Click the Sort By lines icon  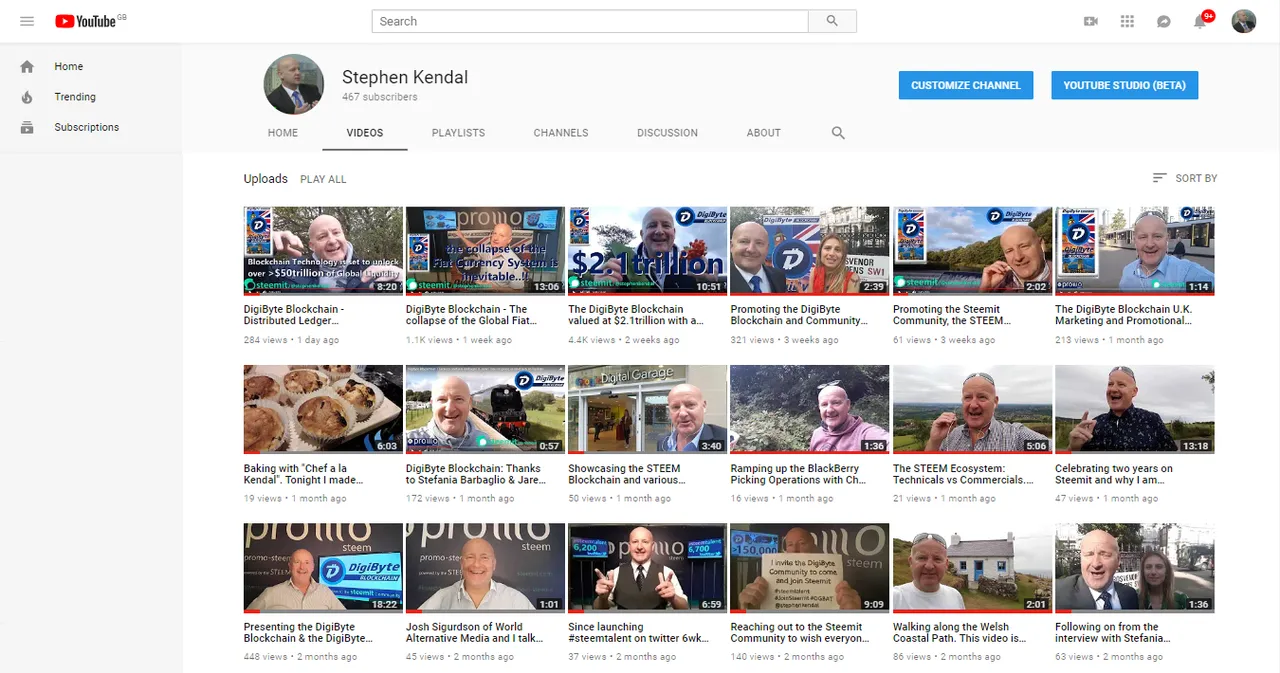pyautogui.click(x=1160, y=178)
